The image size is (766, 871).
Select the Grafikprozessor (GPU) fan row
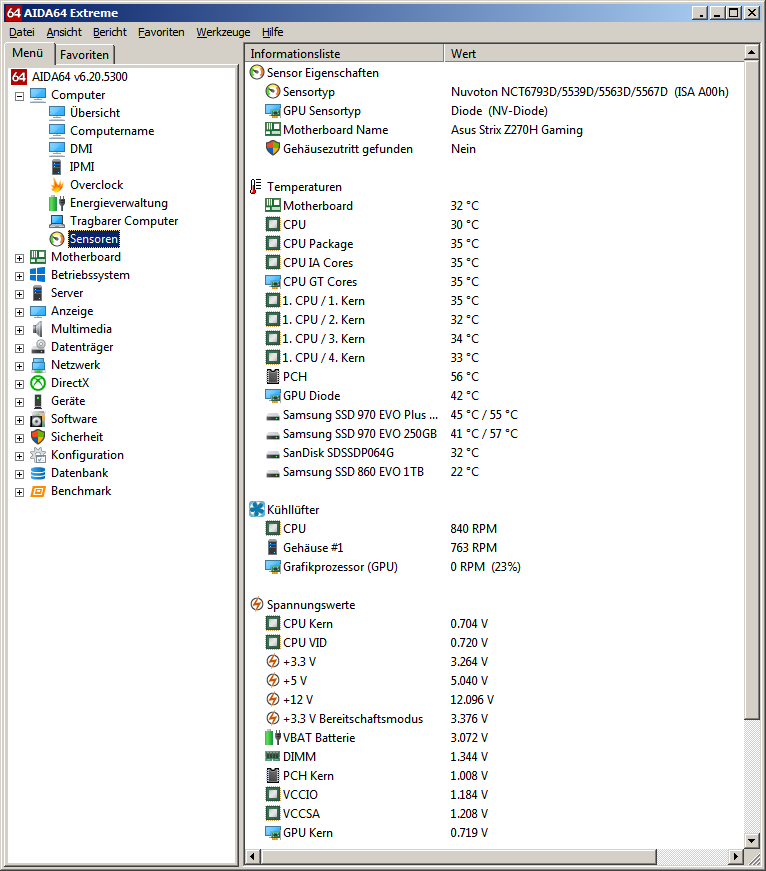pos(494,567)
